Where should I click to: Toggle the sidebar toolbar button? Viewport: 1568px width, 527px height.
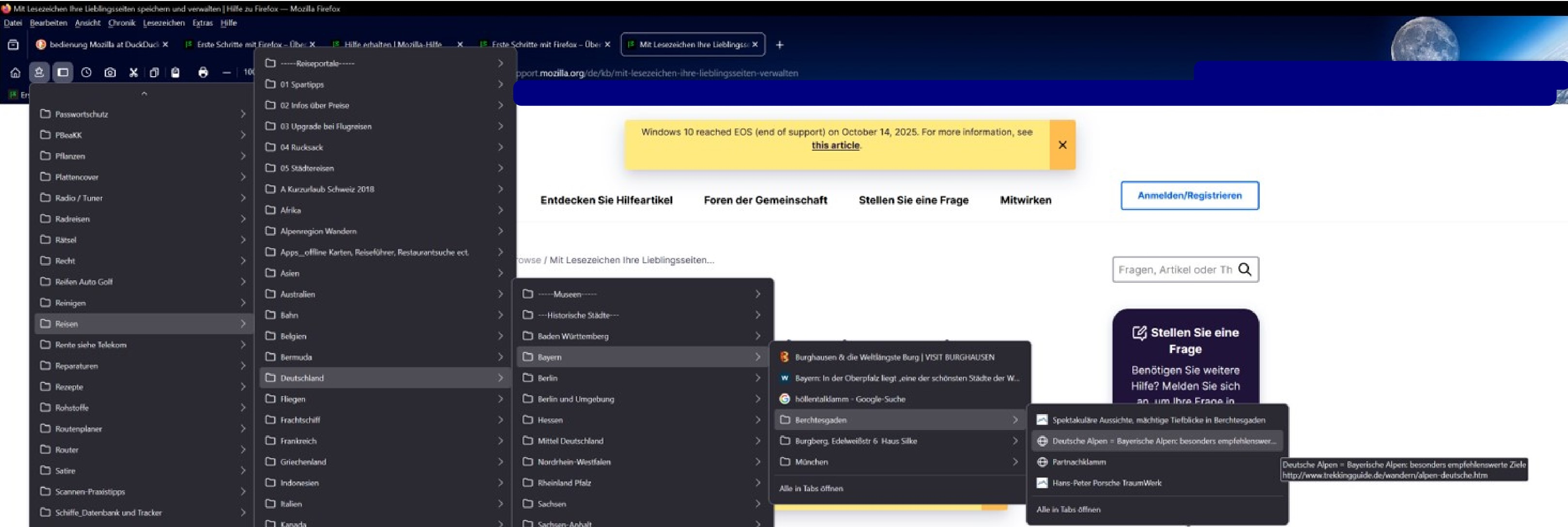pyautogui.click(x=63, y=72)
